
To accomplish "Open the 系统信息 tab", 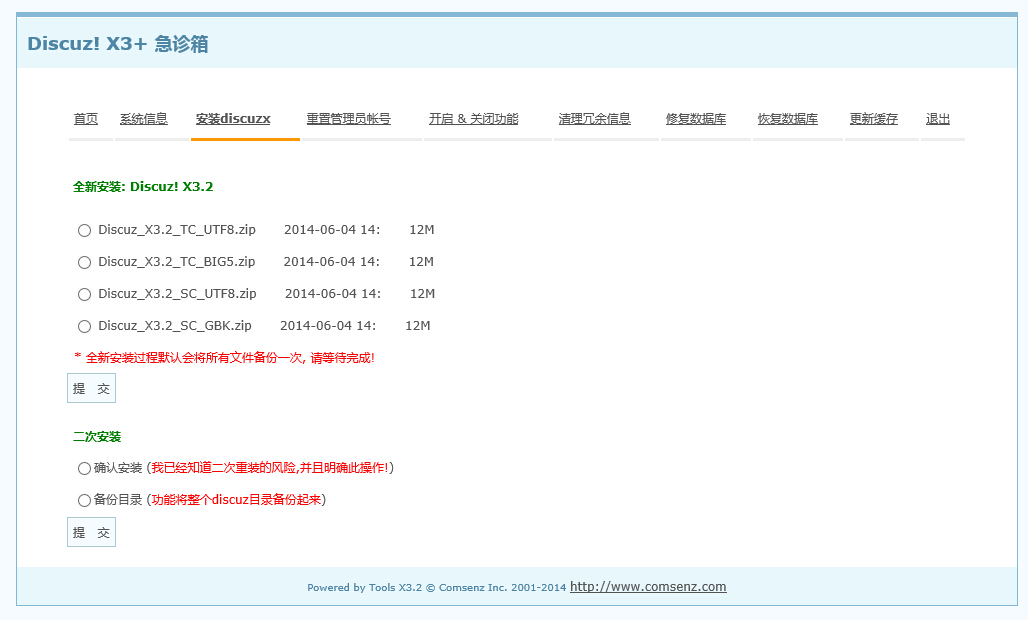I will click(x=144, y=119).
